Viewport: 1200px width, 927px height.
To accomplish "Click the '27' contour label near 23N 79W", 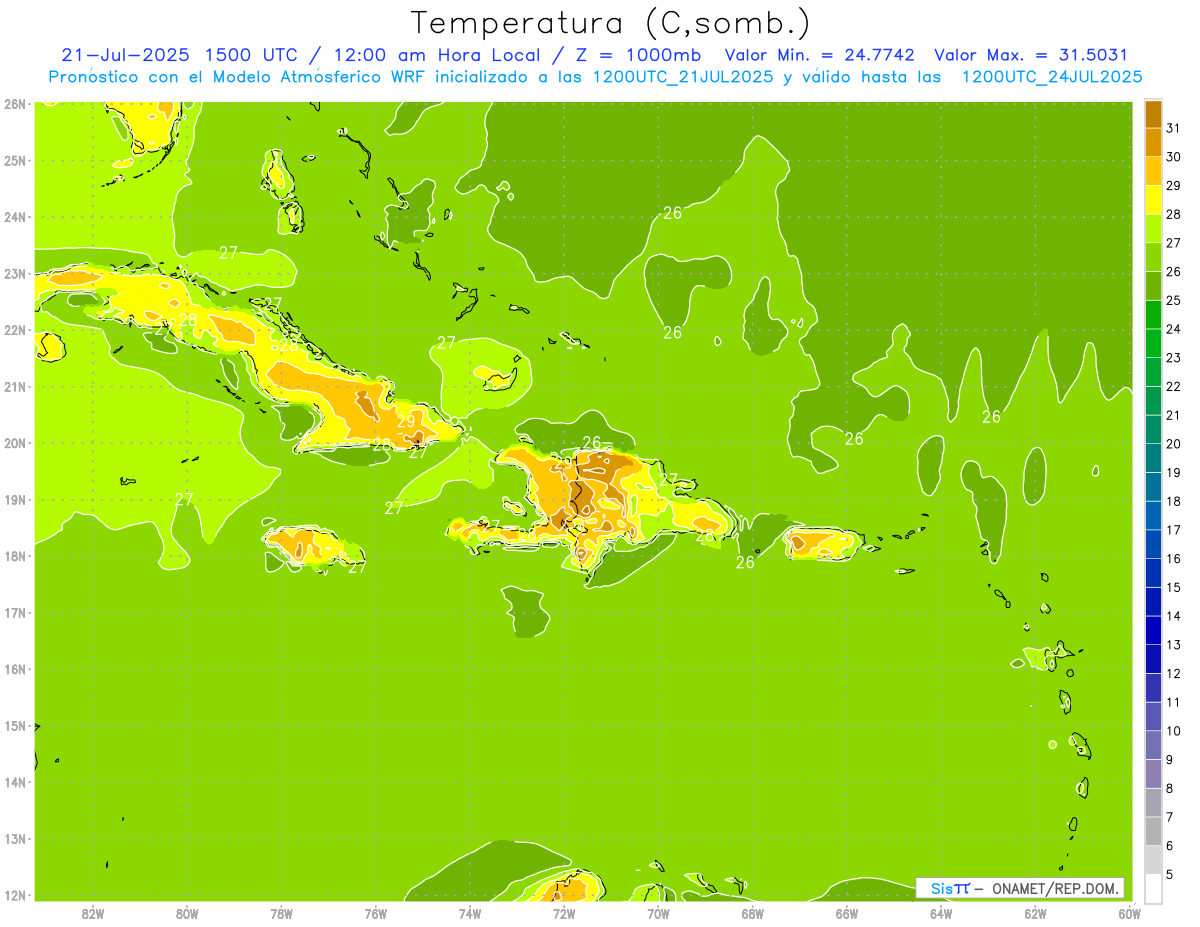I will click(x=228, y=252).
